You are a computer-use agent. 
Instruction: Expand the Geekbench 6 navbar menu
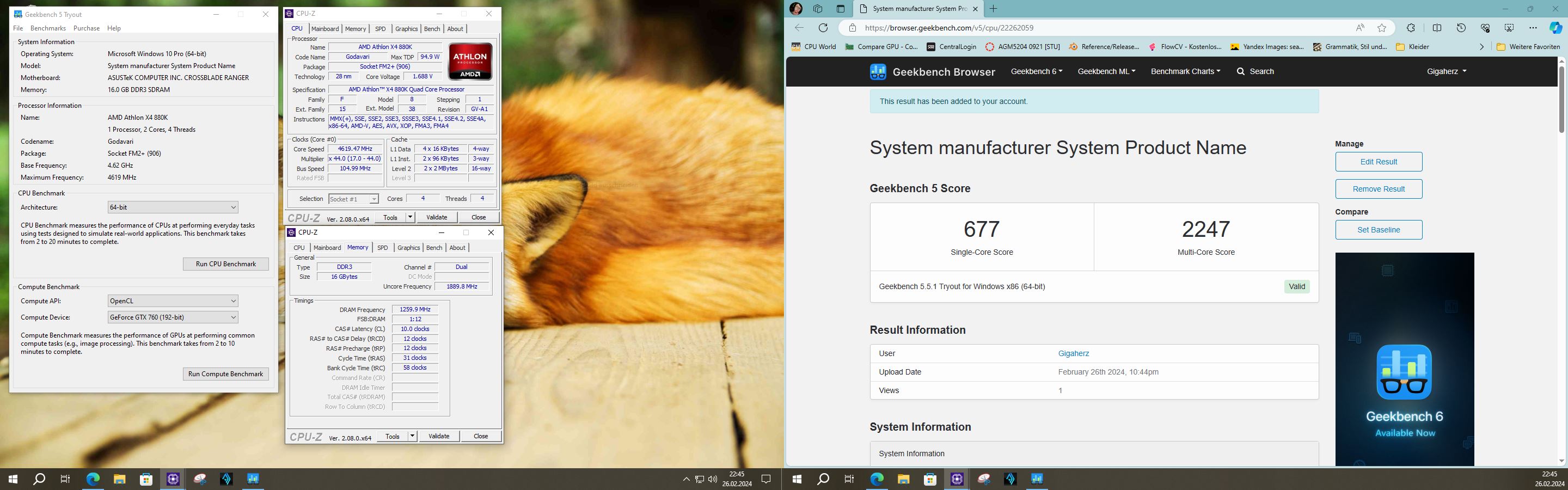coord(1036,71)
